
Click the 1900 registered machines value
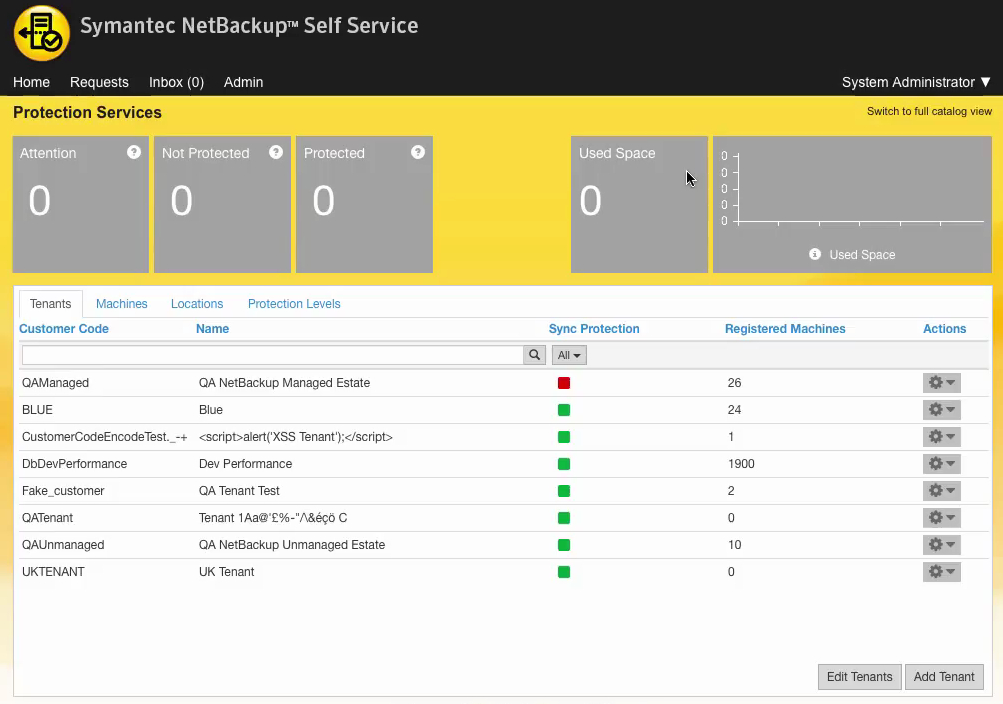[741, 464]
